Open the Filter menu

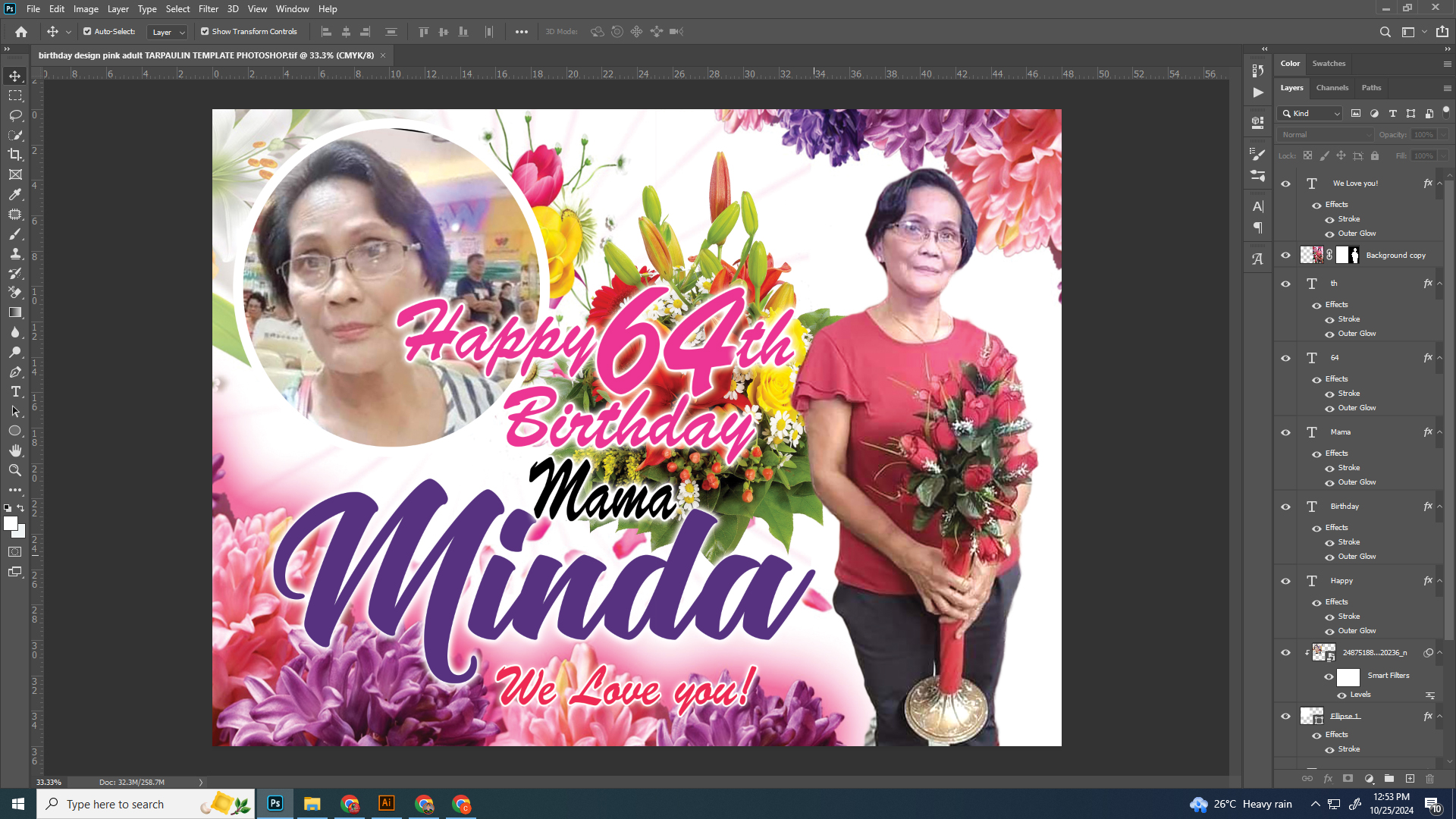[208, 9]
